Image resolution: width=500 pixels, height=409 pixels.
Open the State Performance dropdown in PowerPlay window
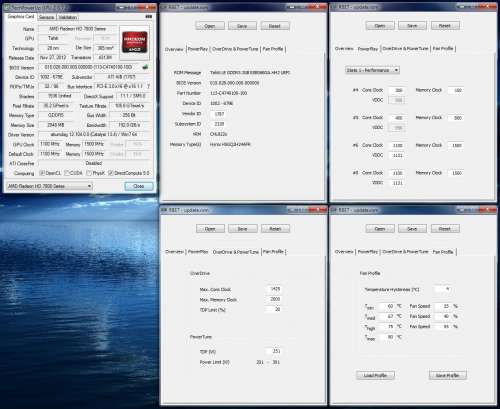372,70
